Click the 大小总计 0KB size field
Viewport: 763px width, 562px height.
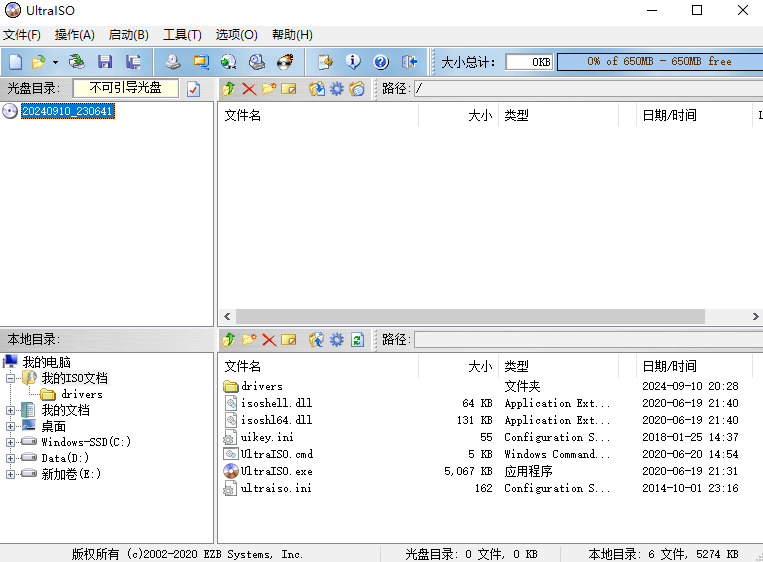coord(529,62)
